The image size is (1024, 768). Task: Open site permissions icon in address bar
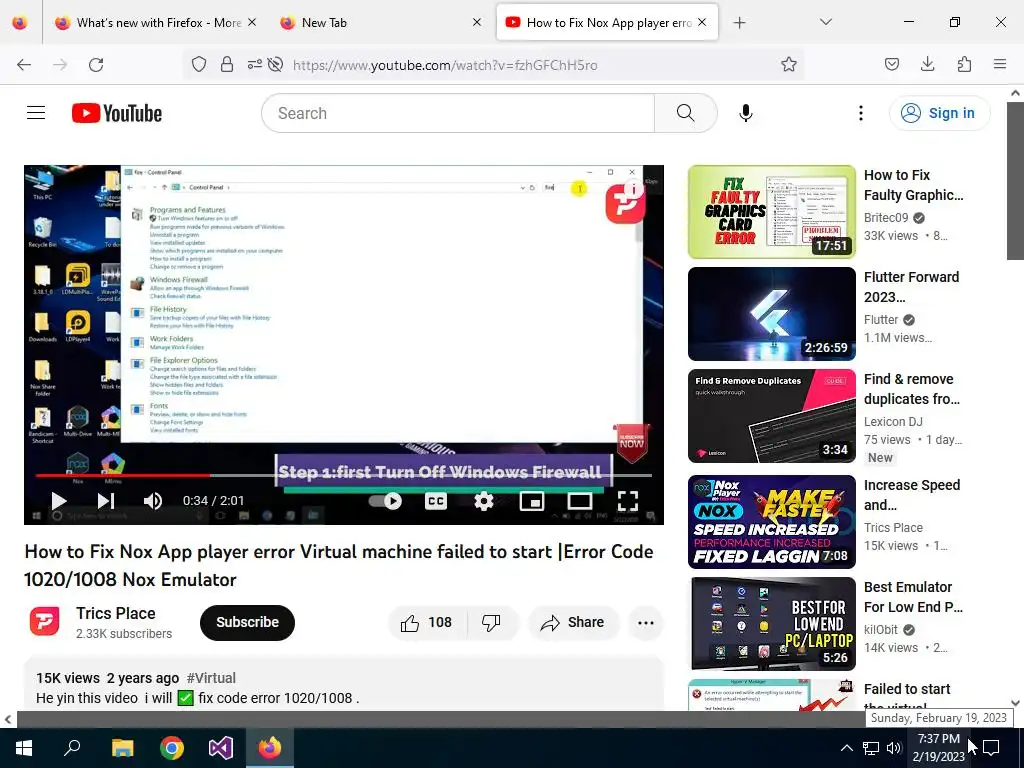click(255, 65)
